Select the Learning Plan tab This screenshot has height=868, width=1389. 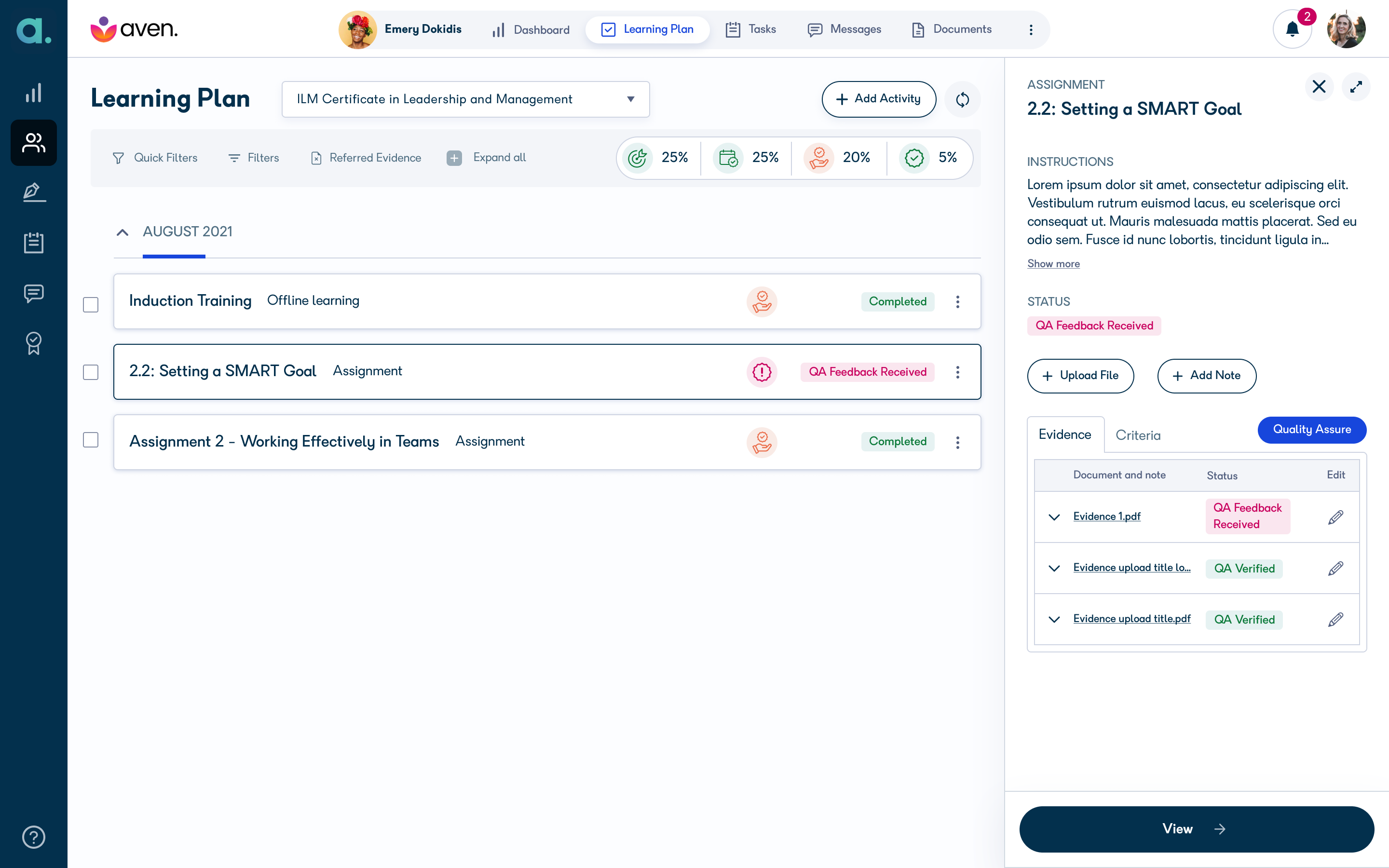[x=647, y=29]
